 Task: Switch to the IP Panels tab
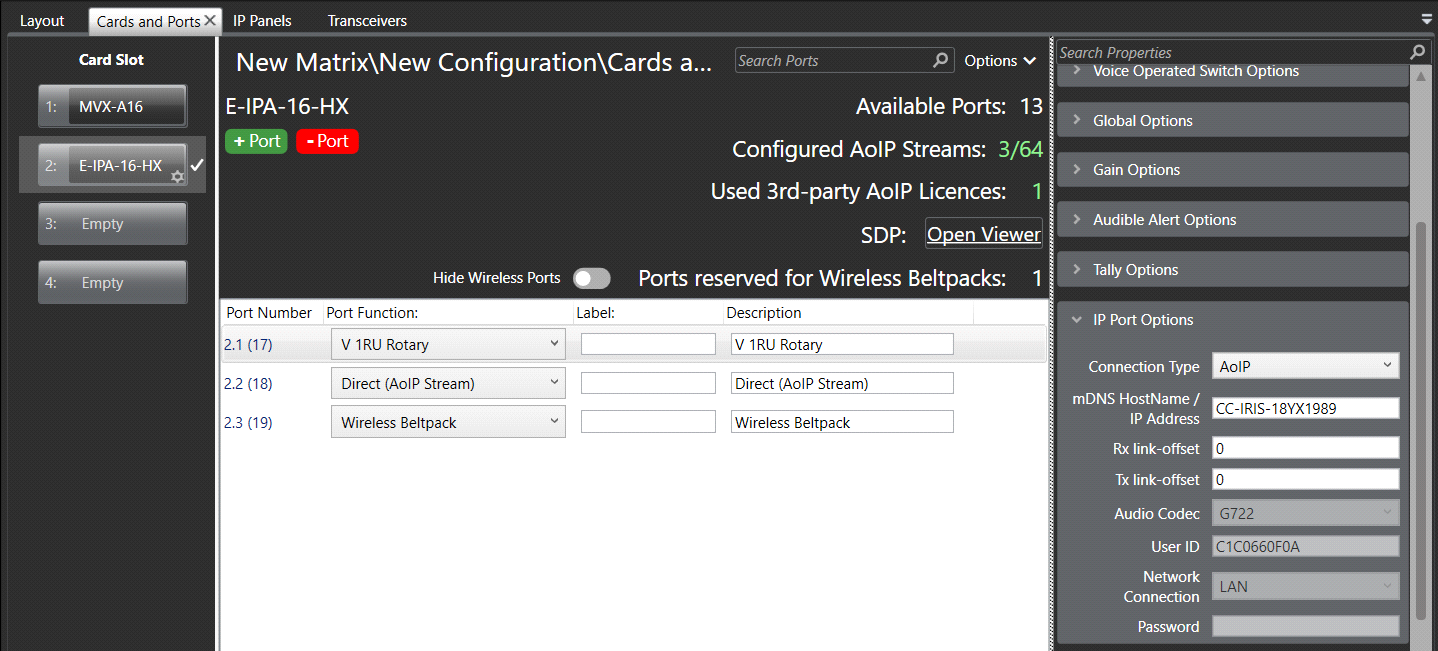coord(262,20)
